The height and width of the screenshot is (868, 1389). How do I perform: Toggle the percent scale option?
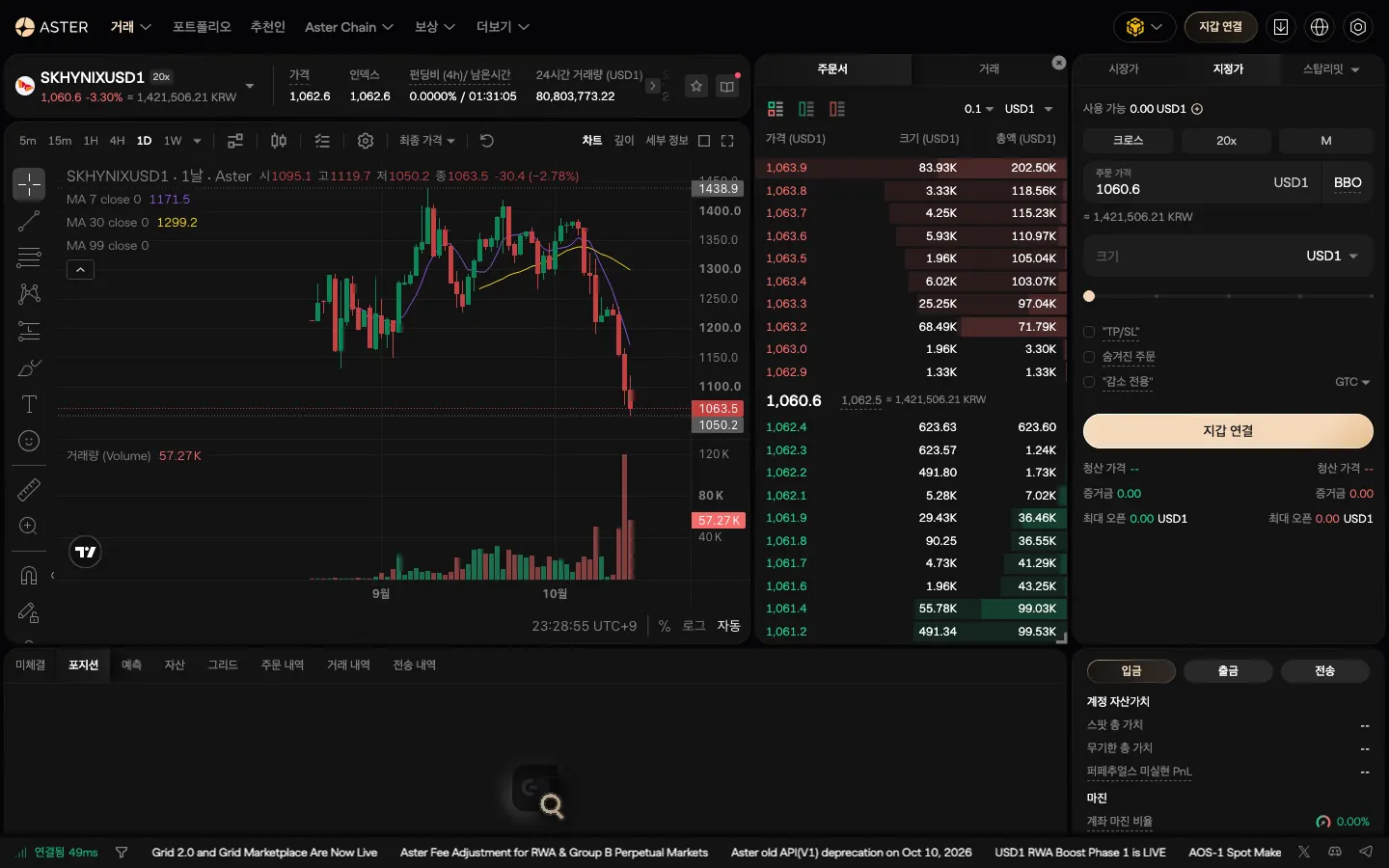tap(665, 626)
